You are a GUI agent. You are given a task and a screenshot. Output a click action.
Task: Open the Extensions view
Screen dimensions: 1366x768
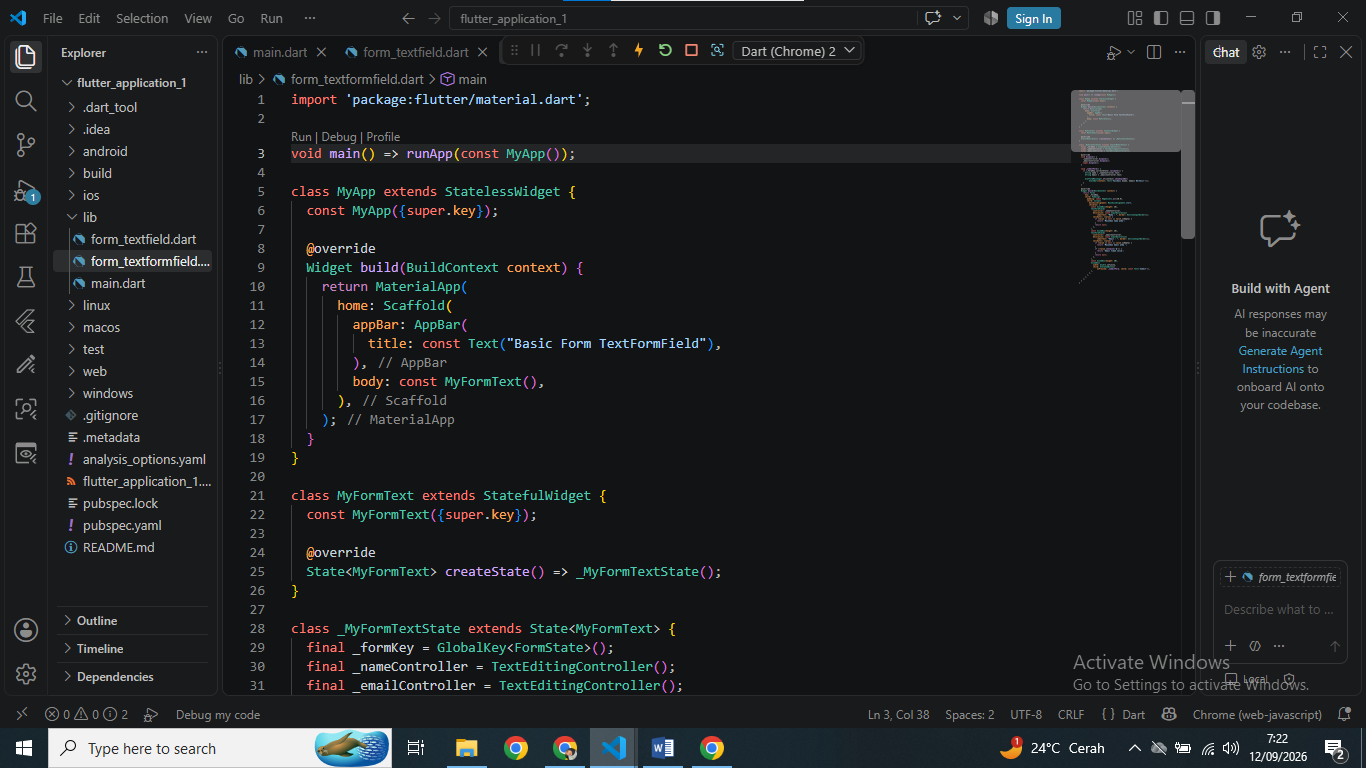(26, 234)
